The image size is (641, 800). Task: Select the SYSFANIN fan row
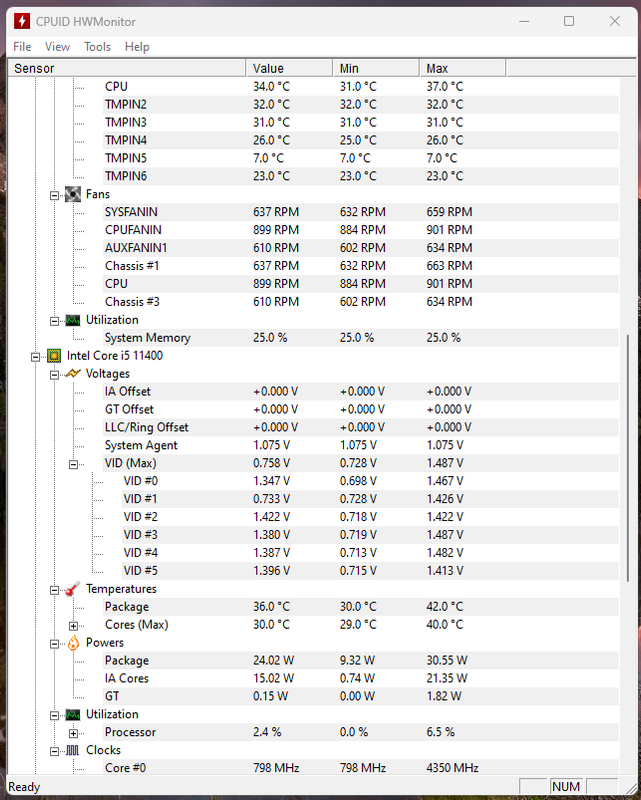click(x=361, y=212)
